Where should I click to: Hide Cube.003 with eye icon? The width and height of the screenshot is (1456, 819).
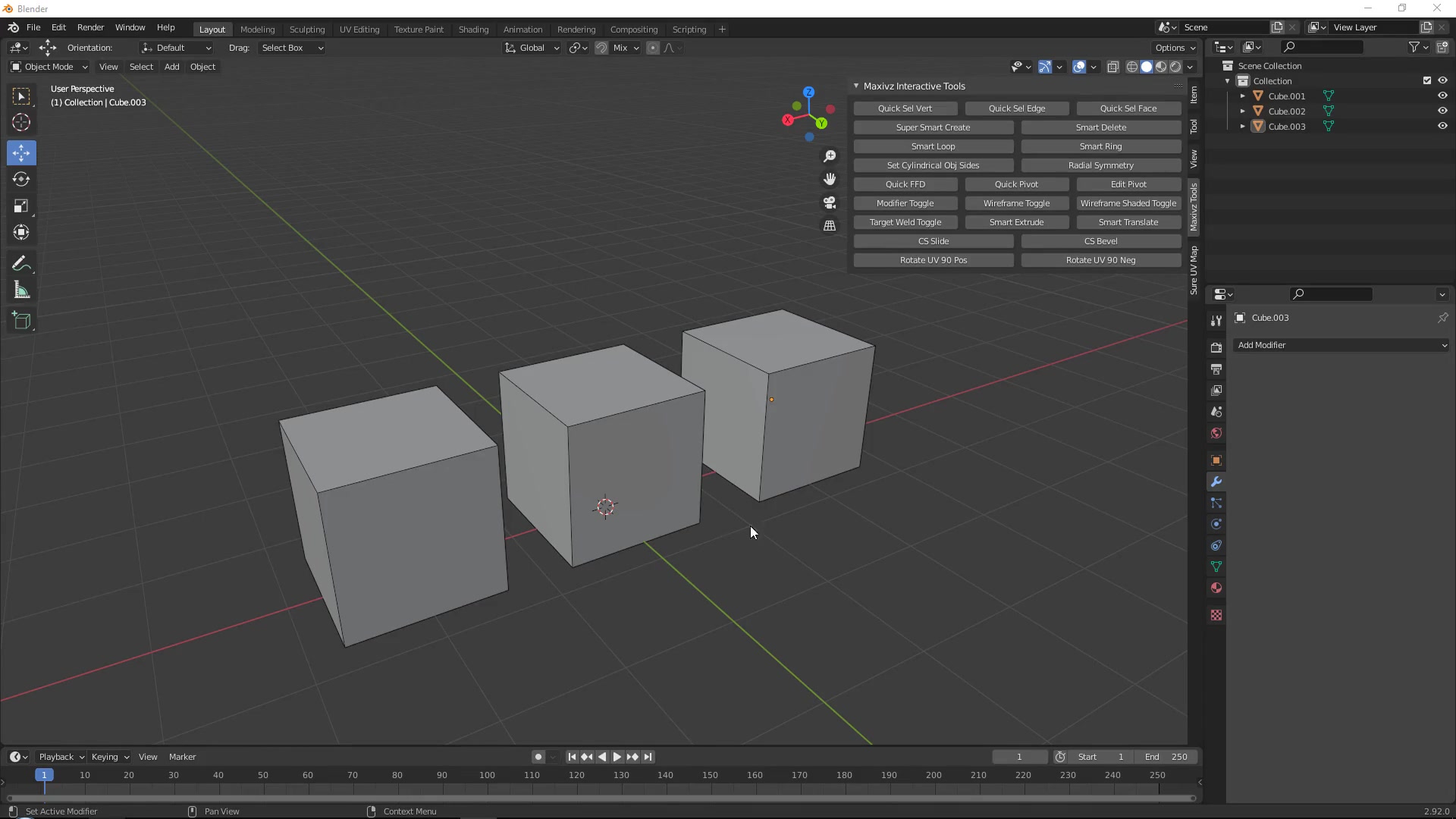1442,127
